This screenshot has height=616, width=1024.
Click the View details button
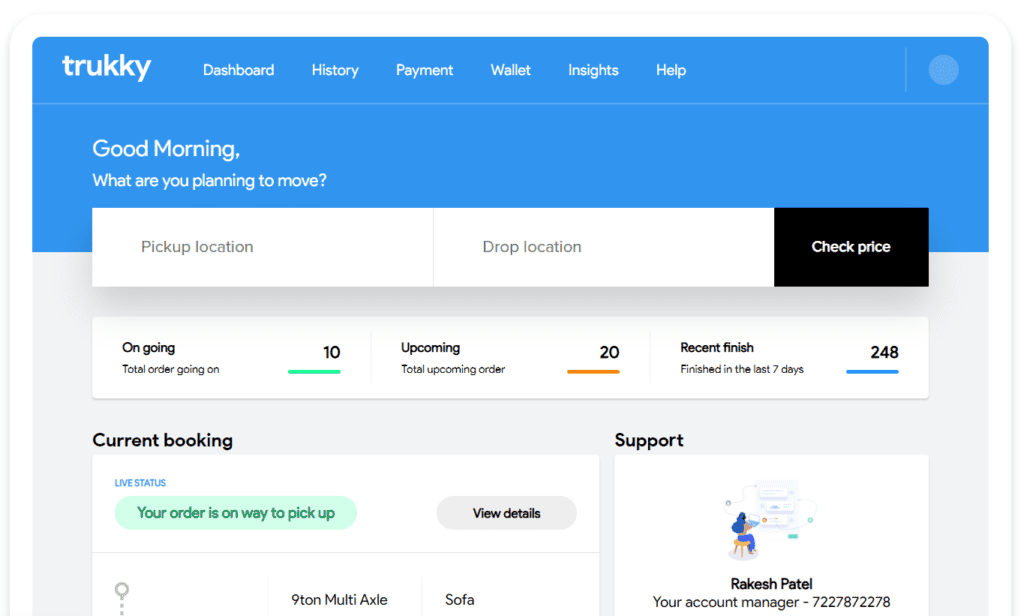506,513
